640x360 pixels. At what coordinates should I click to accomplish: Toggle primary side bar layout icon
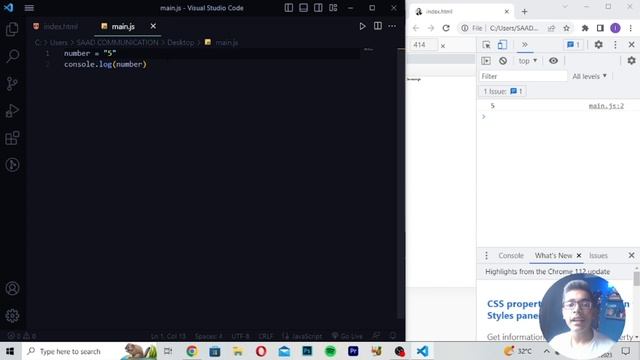[x=289, y=8]
